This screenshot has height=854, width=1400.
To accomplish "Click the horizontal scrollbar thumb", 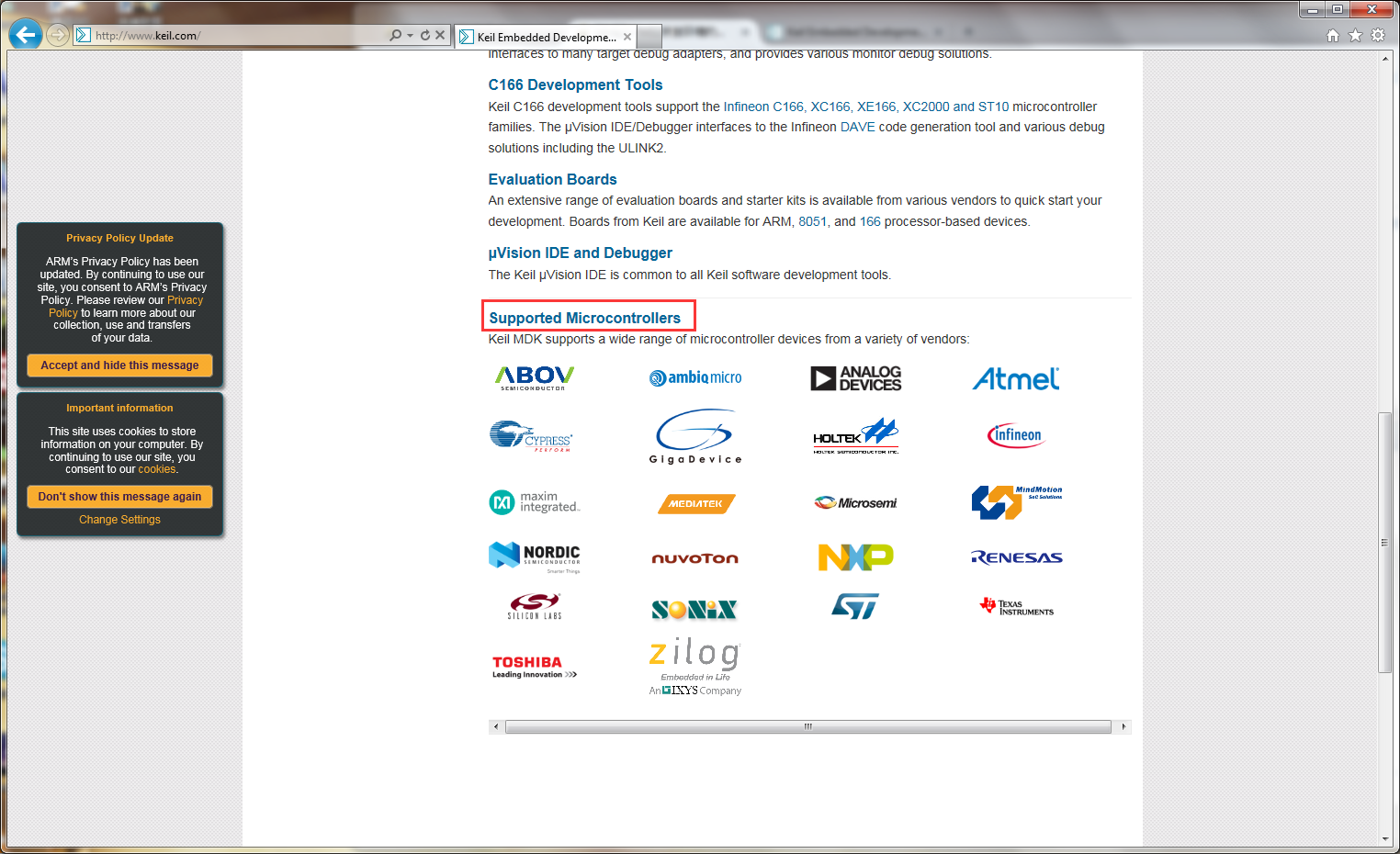I will tap(808, 726).
